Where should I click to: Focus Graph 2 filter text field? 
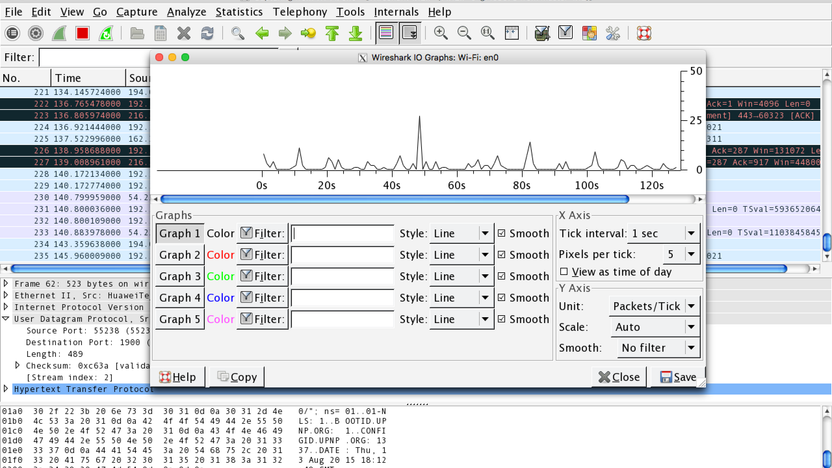[343, 255]
